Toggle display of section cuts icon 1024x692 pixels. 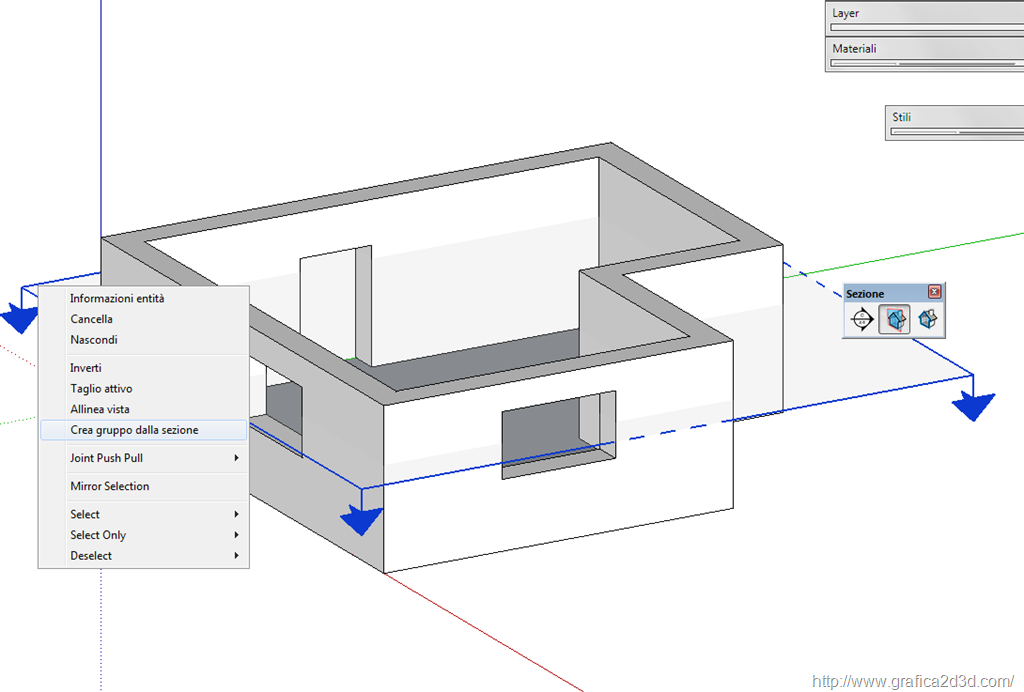(927, 320)
